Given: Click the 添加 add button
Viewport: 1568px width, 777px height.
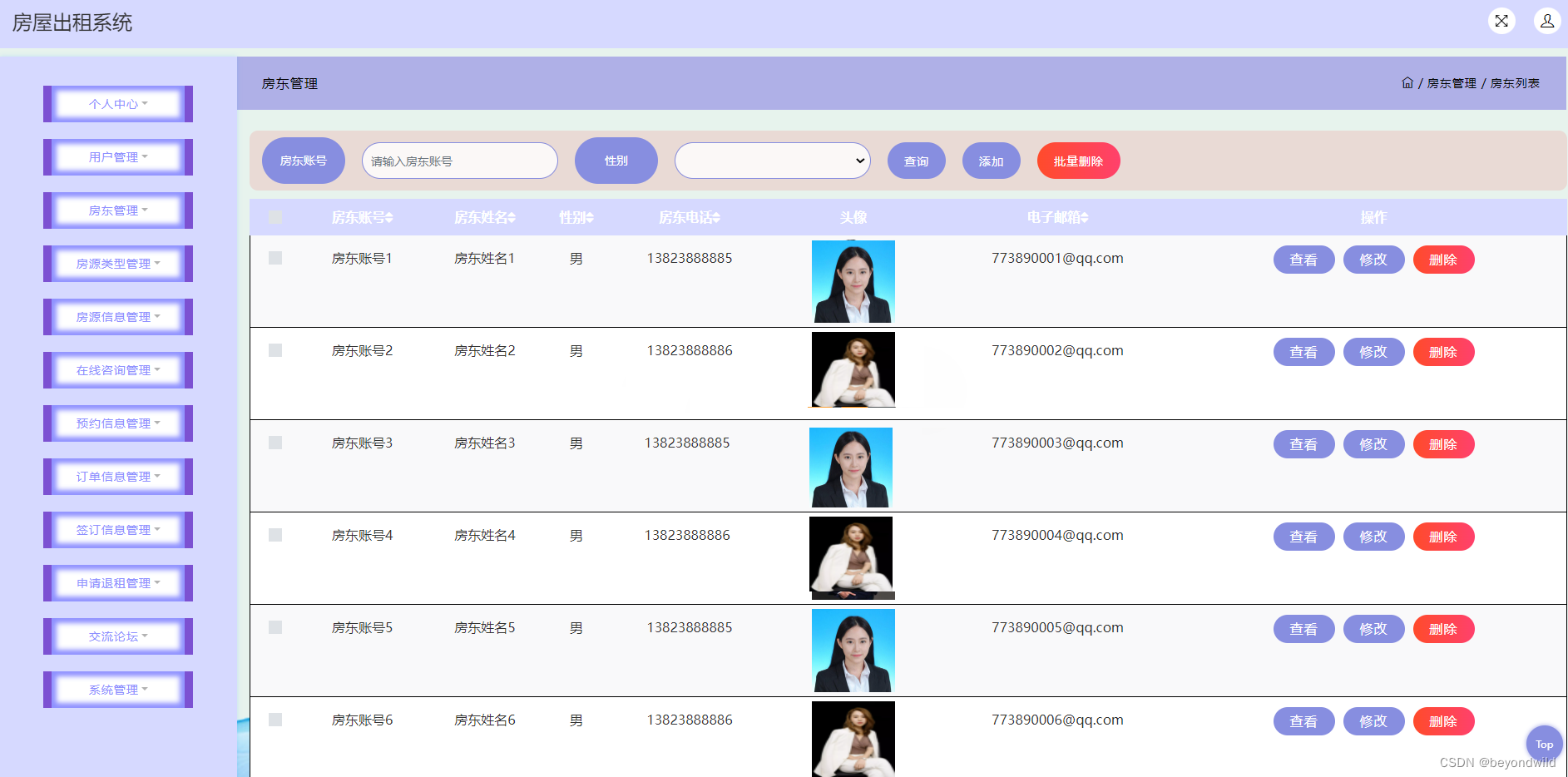Looking at the screenshot, I should click(991, 161).
